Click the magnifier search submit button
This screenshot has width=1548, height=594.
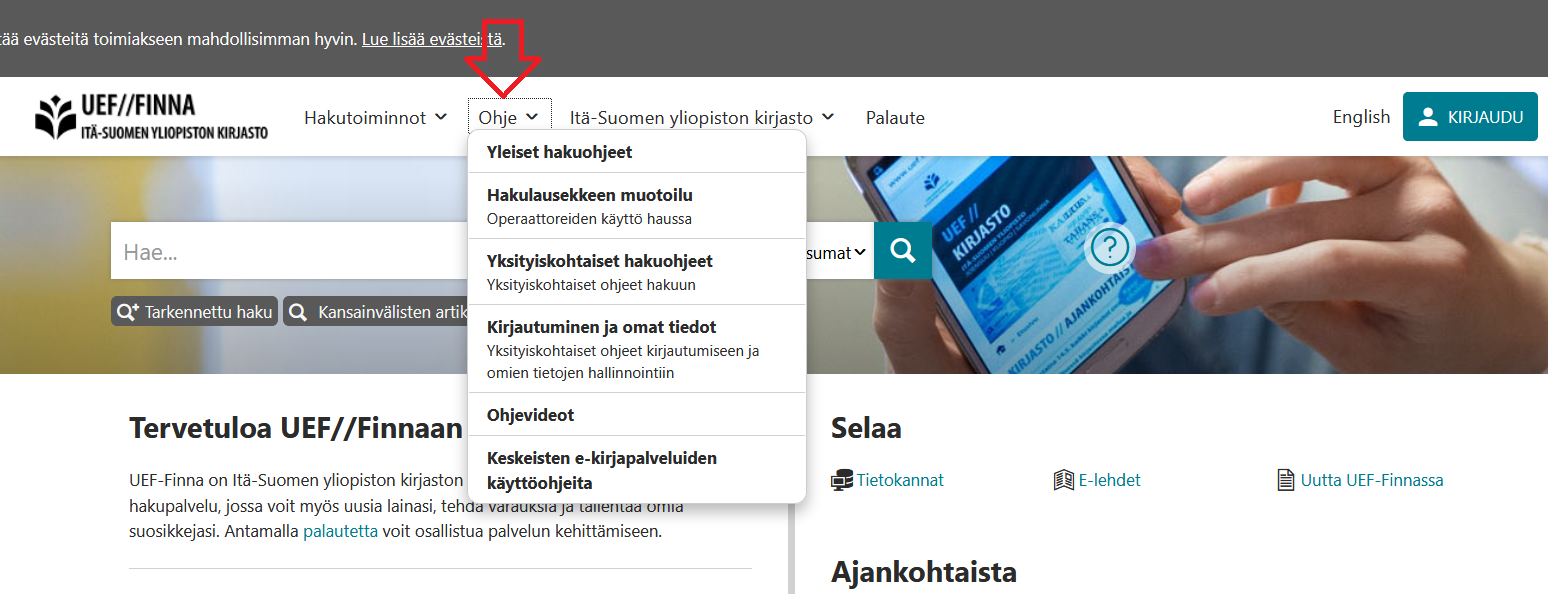[903, 251]
